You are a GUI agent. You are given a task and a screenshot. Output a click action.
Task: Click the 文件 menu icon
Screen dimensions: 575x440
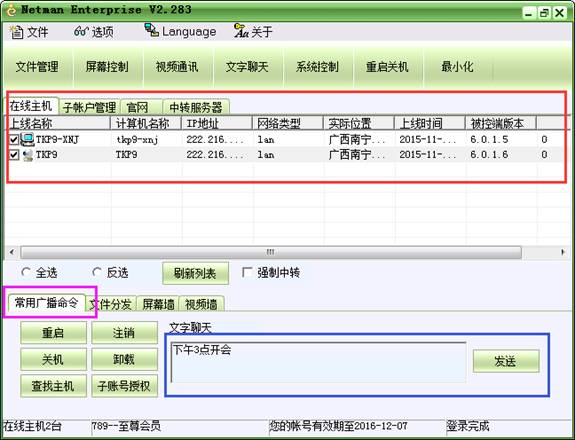[17, 32]
